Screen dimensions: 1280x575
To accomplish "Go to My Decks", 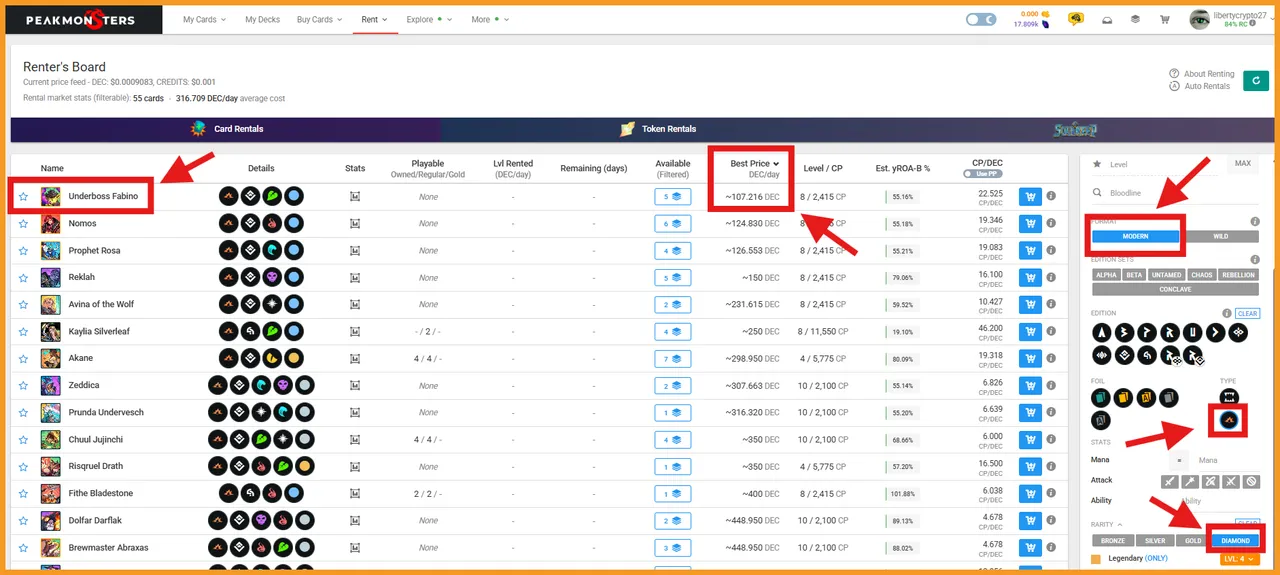I will click(262, 19).
